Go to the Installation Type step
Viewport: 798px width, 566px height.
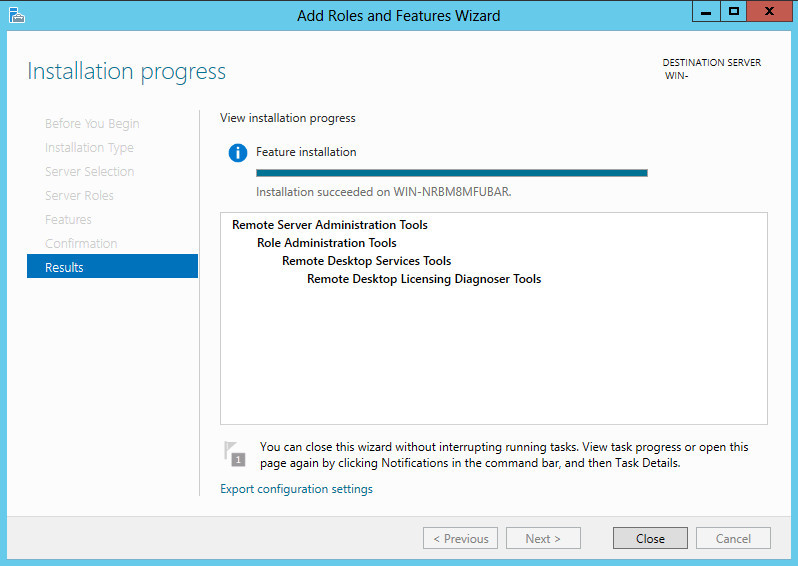(x=89, y=148)
